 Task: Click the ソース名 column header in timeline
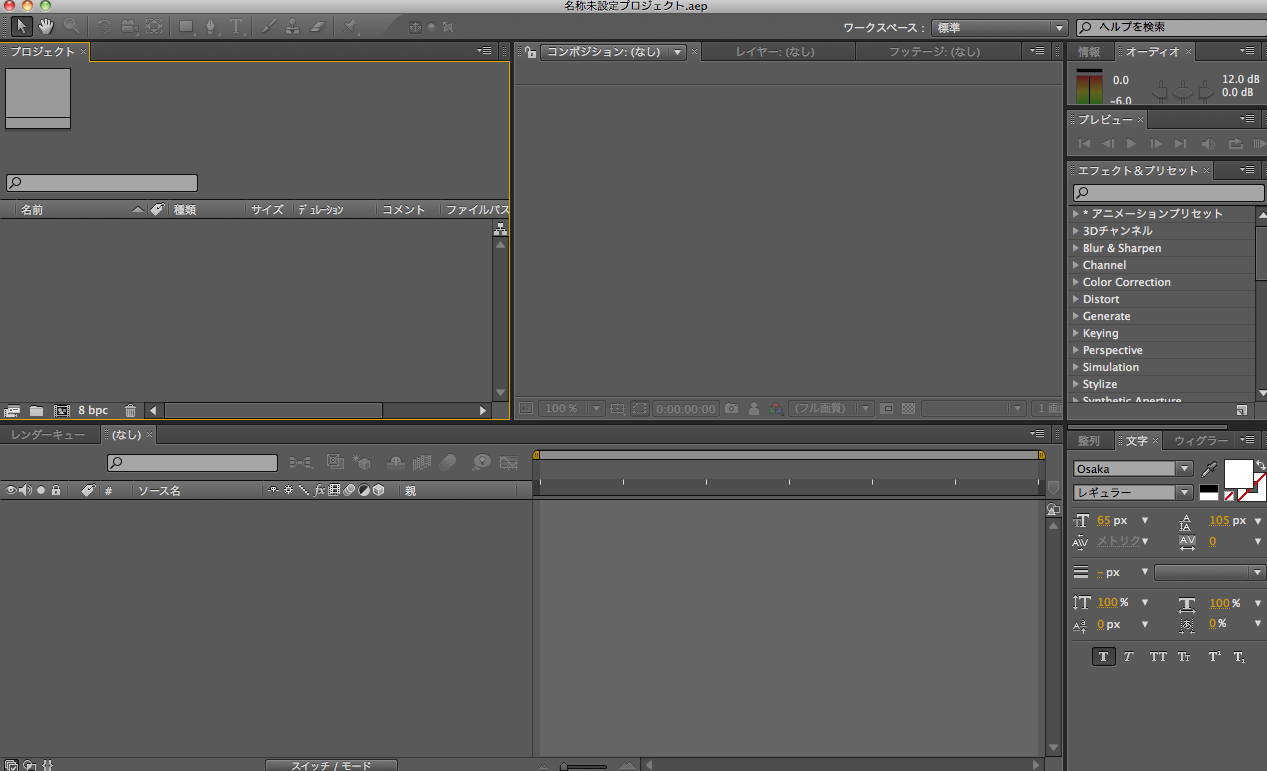(159, 491)
